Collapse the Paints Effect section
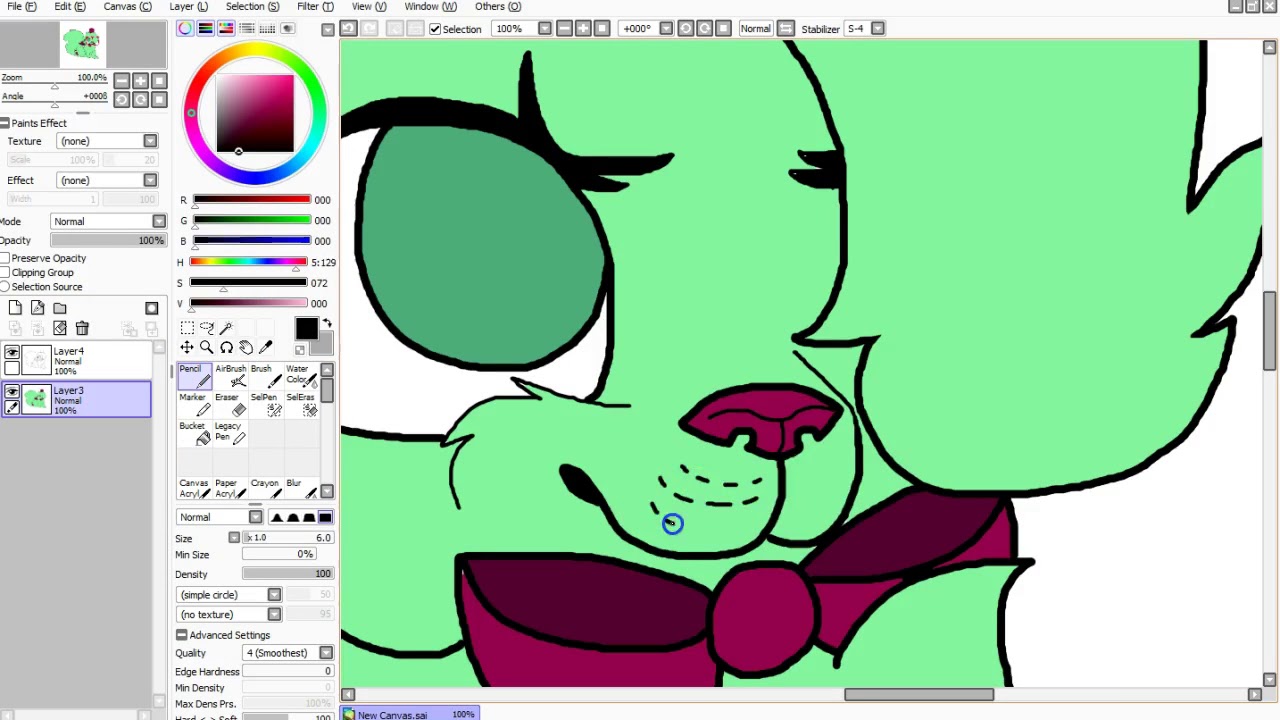1280x720 pixels. tap(5, 123)
